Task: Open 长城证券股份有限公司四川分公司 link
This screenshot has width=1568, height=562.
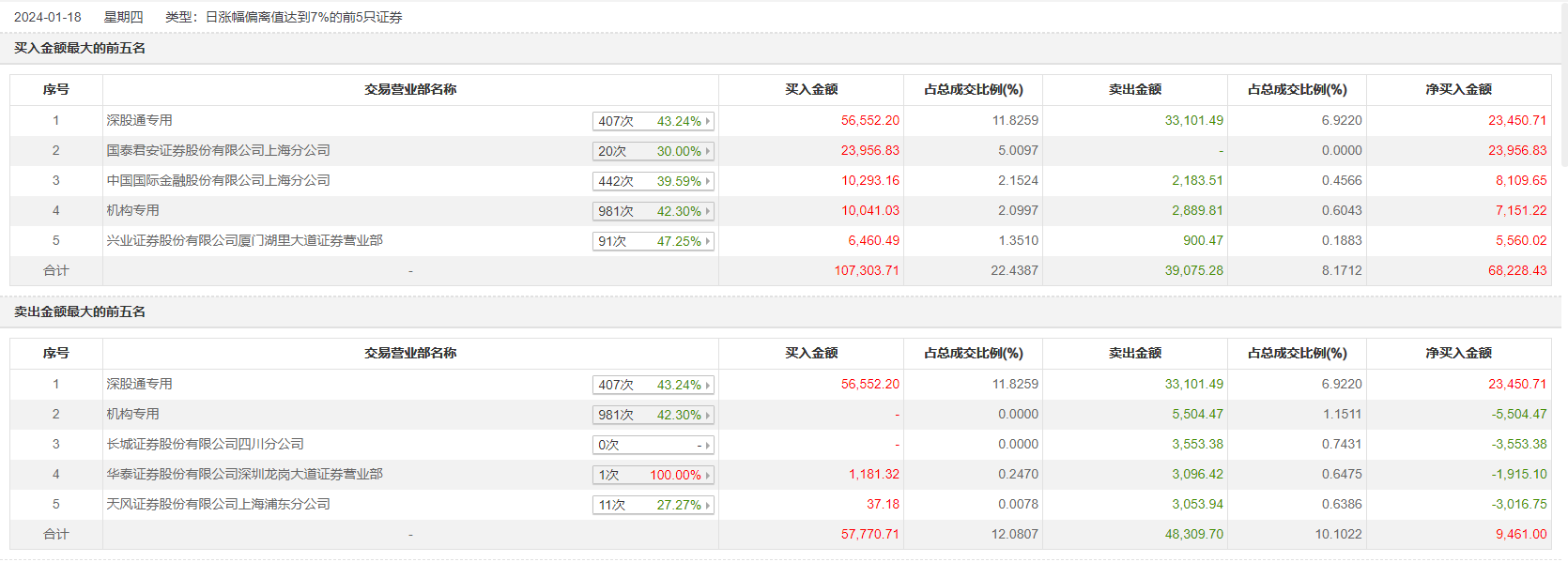Action: [205, 444]
